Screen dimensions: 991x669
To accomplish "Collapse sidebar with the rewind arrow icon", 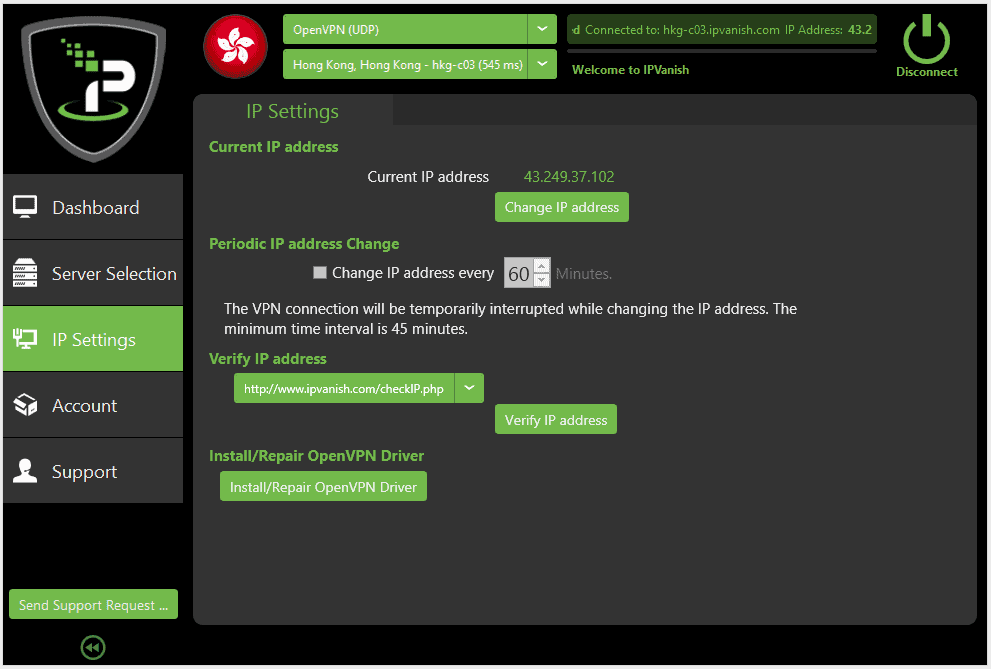I will pos(93,648).
